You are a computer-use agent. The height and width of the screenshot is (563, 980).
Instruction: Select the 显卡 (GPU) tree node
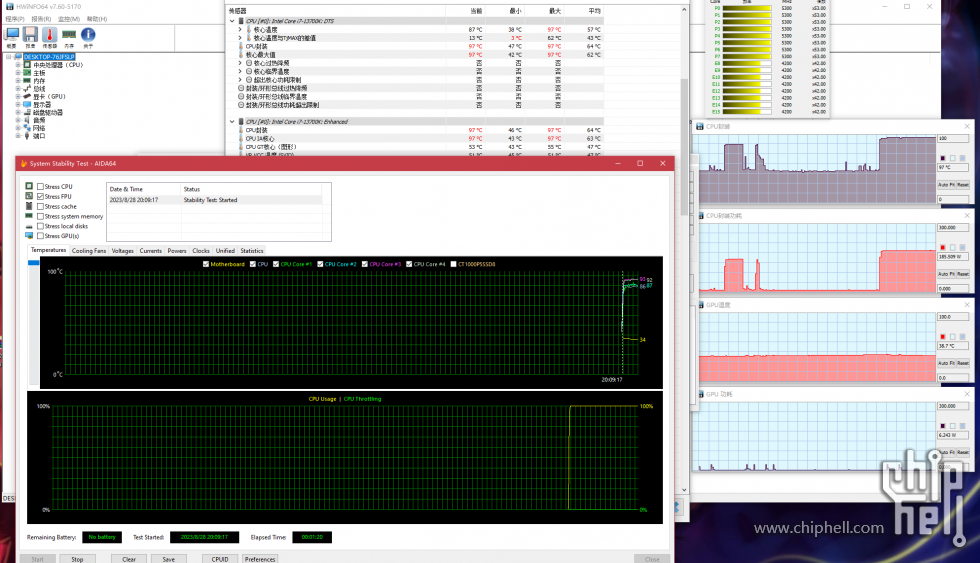coord(49,97)
